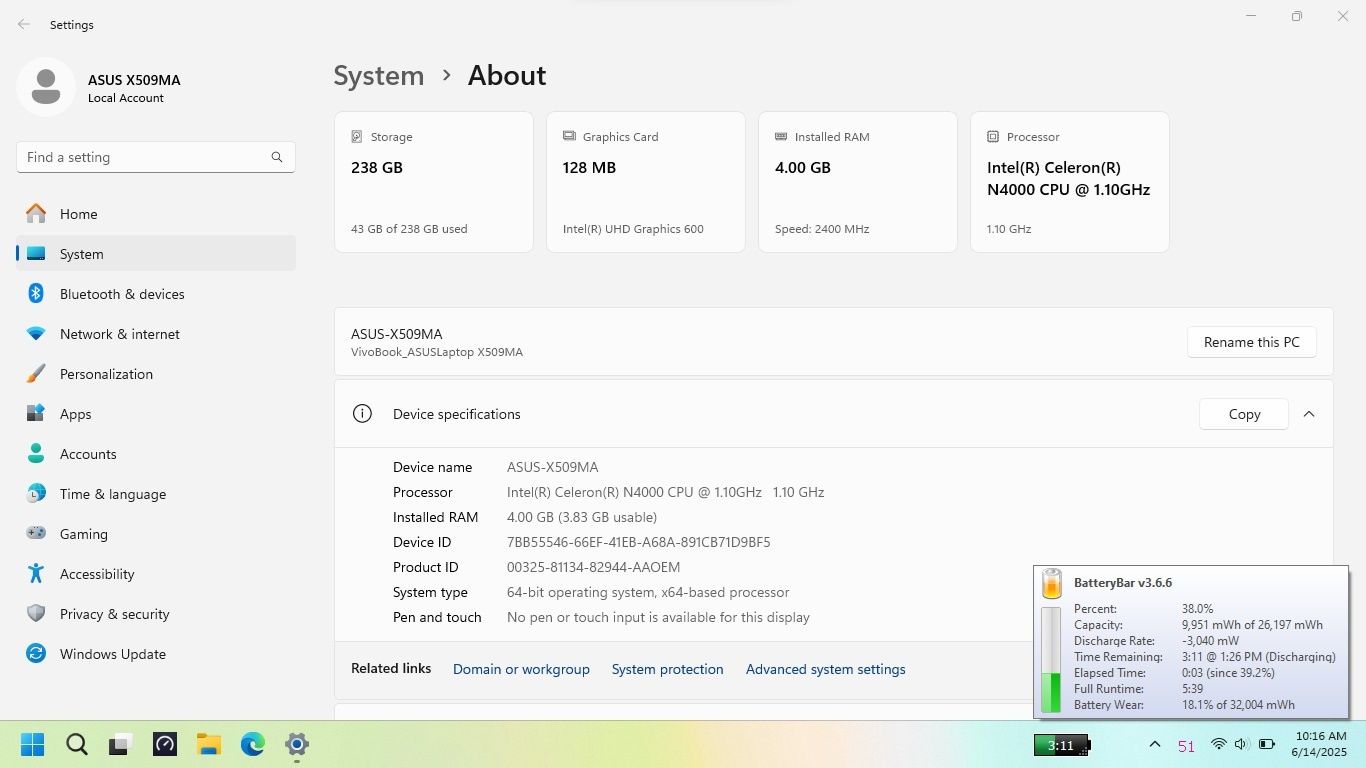Select the Device ID value text
1366x768 pixels.
click(x=638, y=542)
